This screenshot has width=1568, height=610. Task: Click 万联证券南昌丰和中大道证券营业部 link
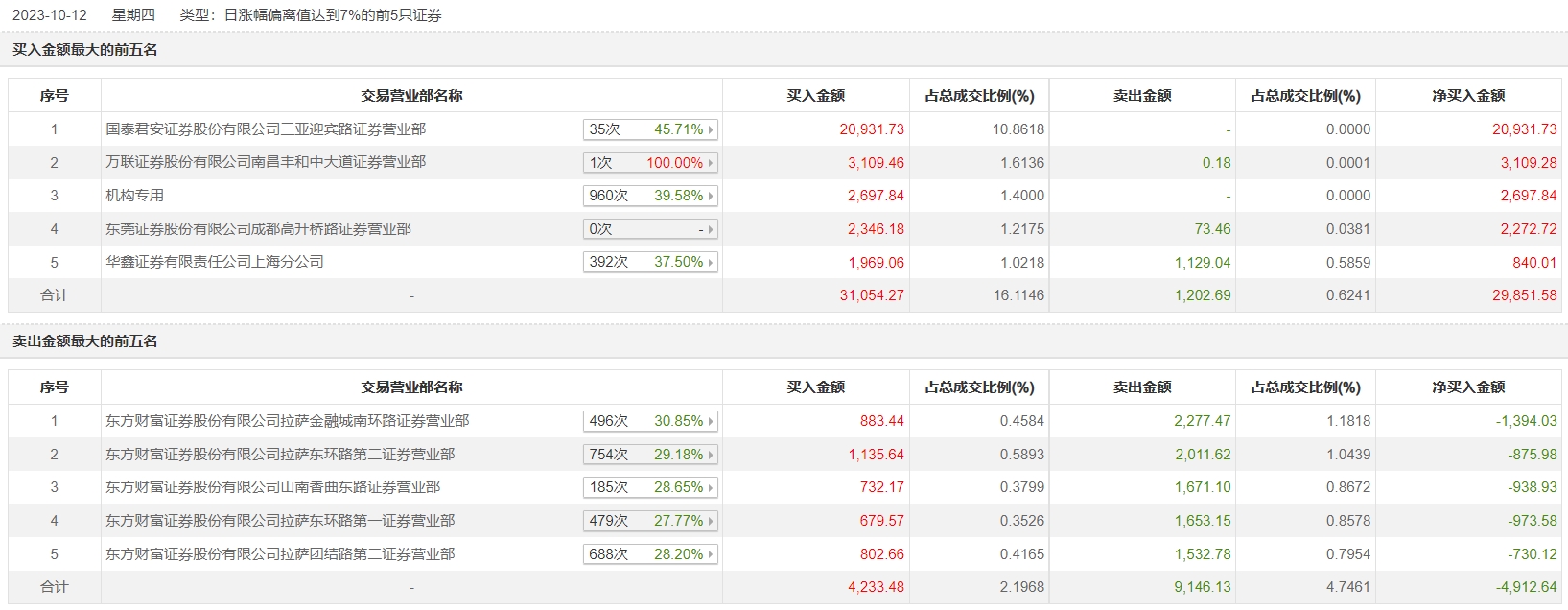pos(266,162)
